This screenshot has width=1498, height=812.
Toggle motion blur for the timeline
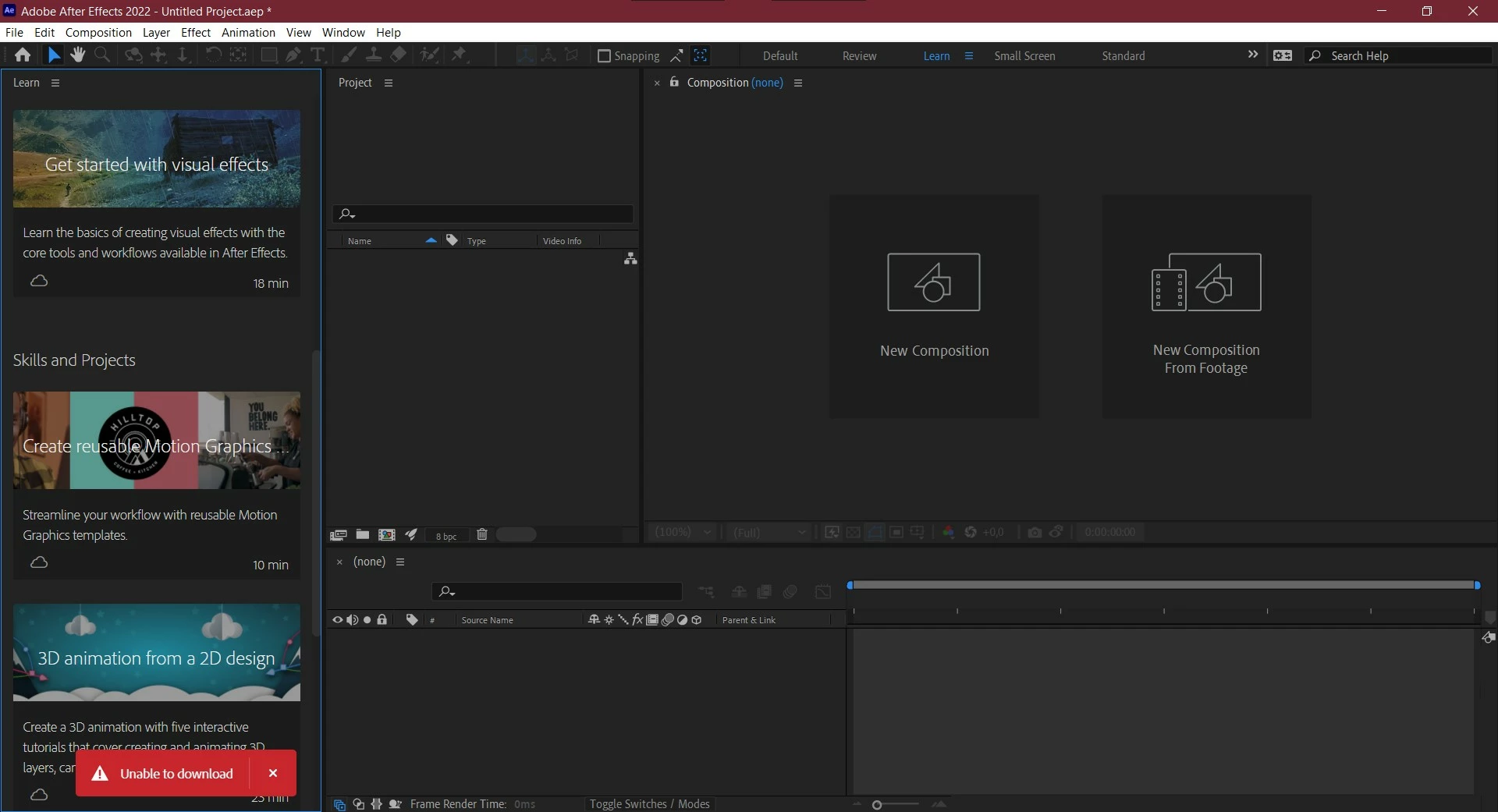[x=790, y=592]
